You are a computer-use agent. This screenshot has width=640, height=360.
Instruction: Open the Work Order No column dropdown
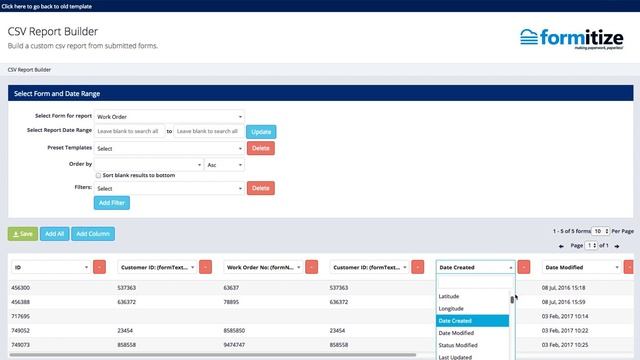pyautogui.click(x=263, y=267)
